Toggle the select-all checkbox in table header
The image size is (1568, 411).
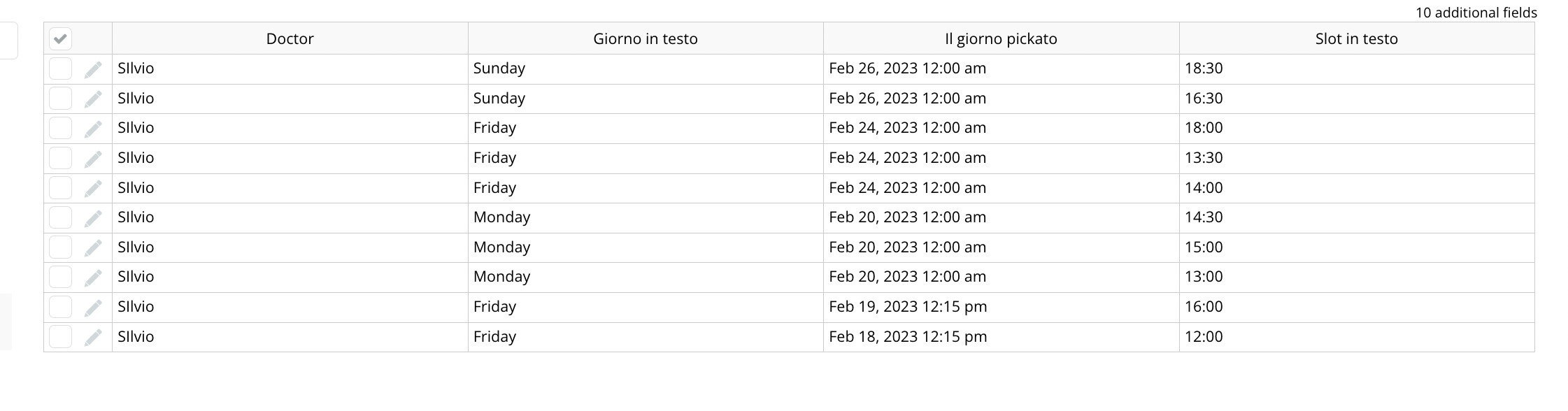60,38
